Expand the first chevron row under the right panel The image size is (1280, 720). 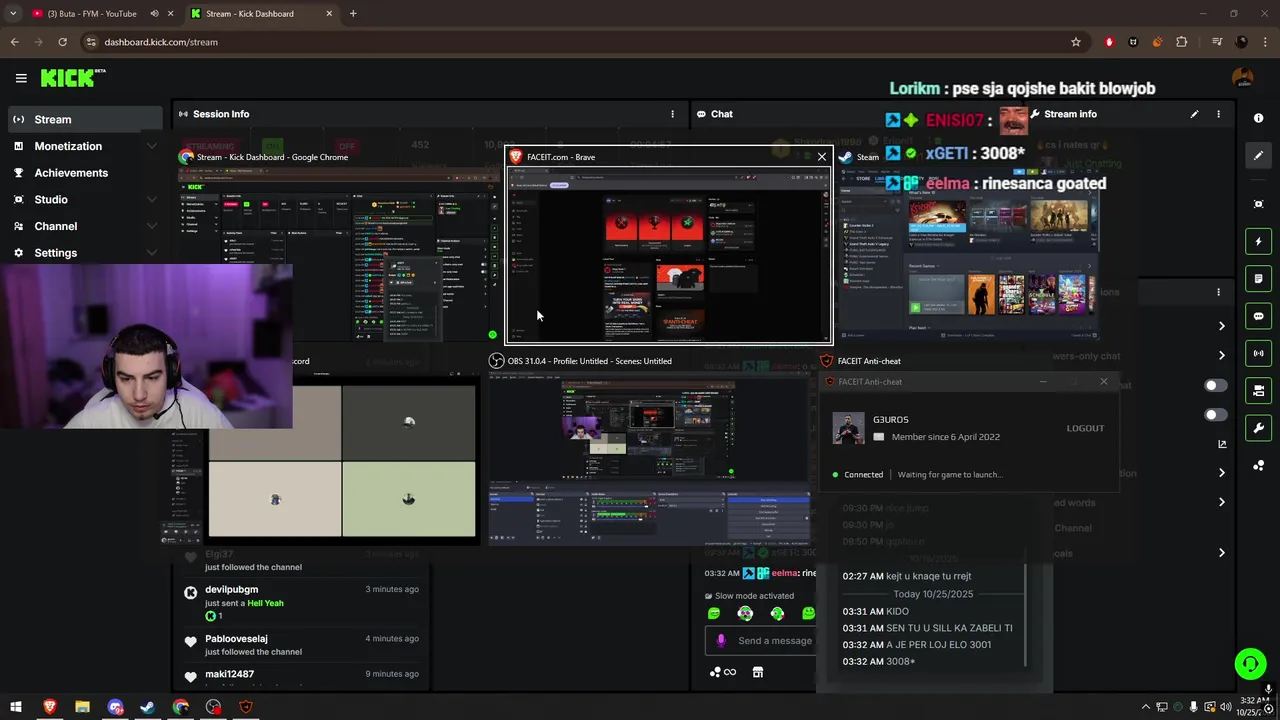(1221, 326)
